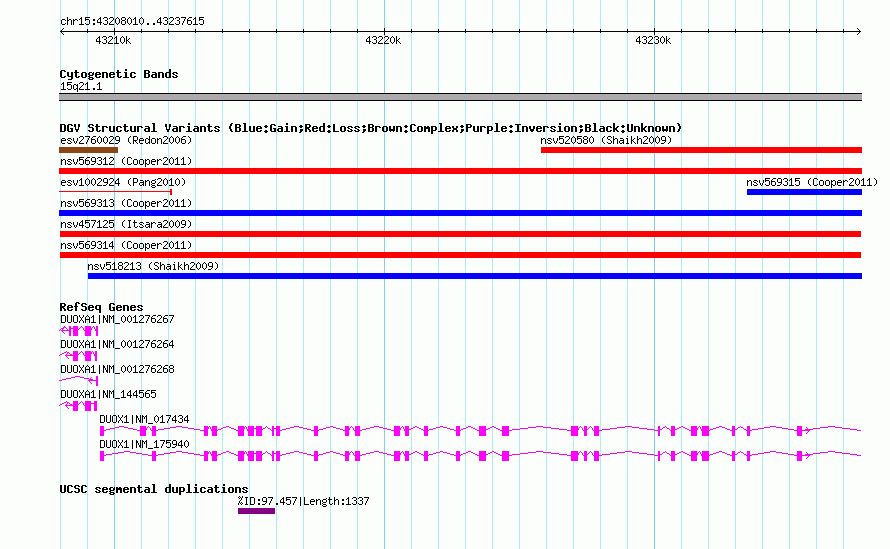Click the nsv457125 (Itsara2009) red bar

[x=460, y=234]
